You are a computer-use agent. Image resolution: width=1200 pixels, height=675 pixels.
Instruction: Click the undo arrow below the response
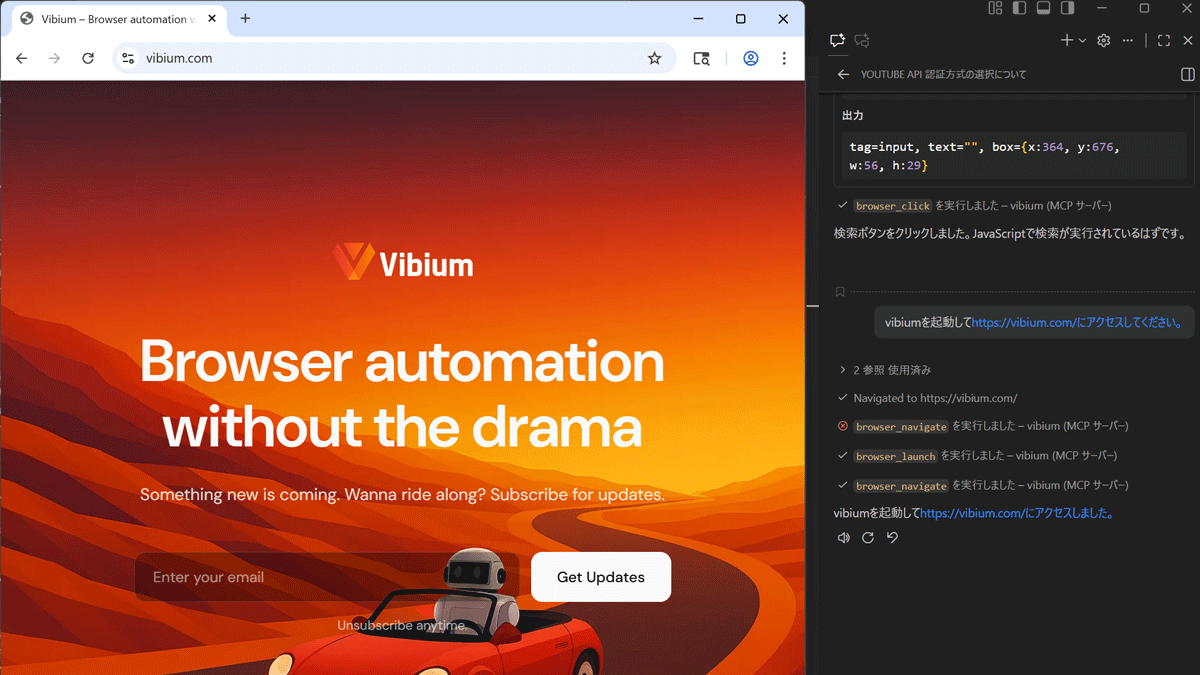pos(892,538)
